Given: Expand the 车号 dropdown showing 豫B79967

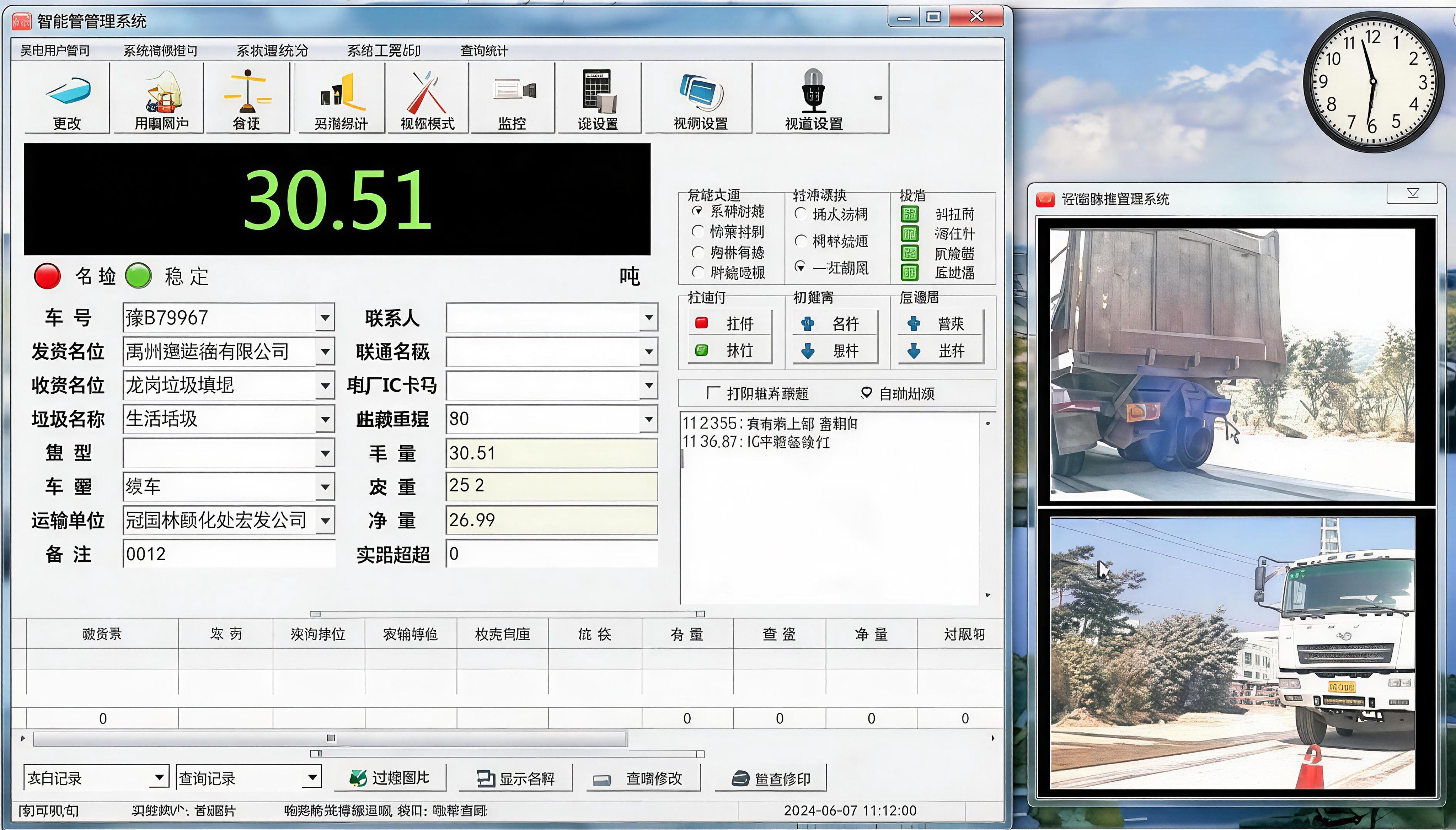Looking at the screenshot, I should [x=325, y=318].
